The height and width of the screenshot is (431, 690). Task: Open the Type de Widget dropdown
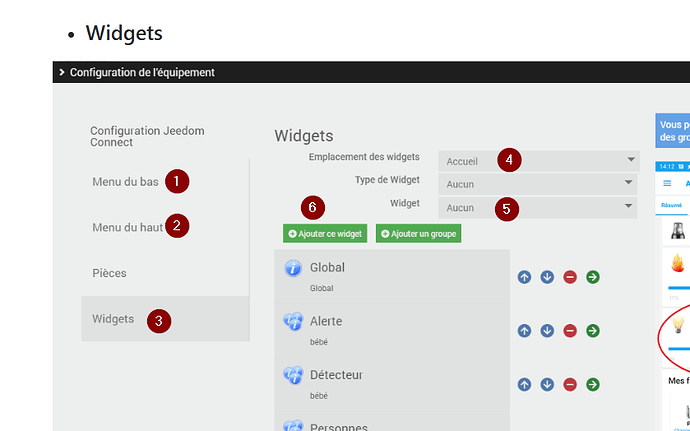point(537,184)
